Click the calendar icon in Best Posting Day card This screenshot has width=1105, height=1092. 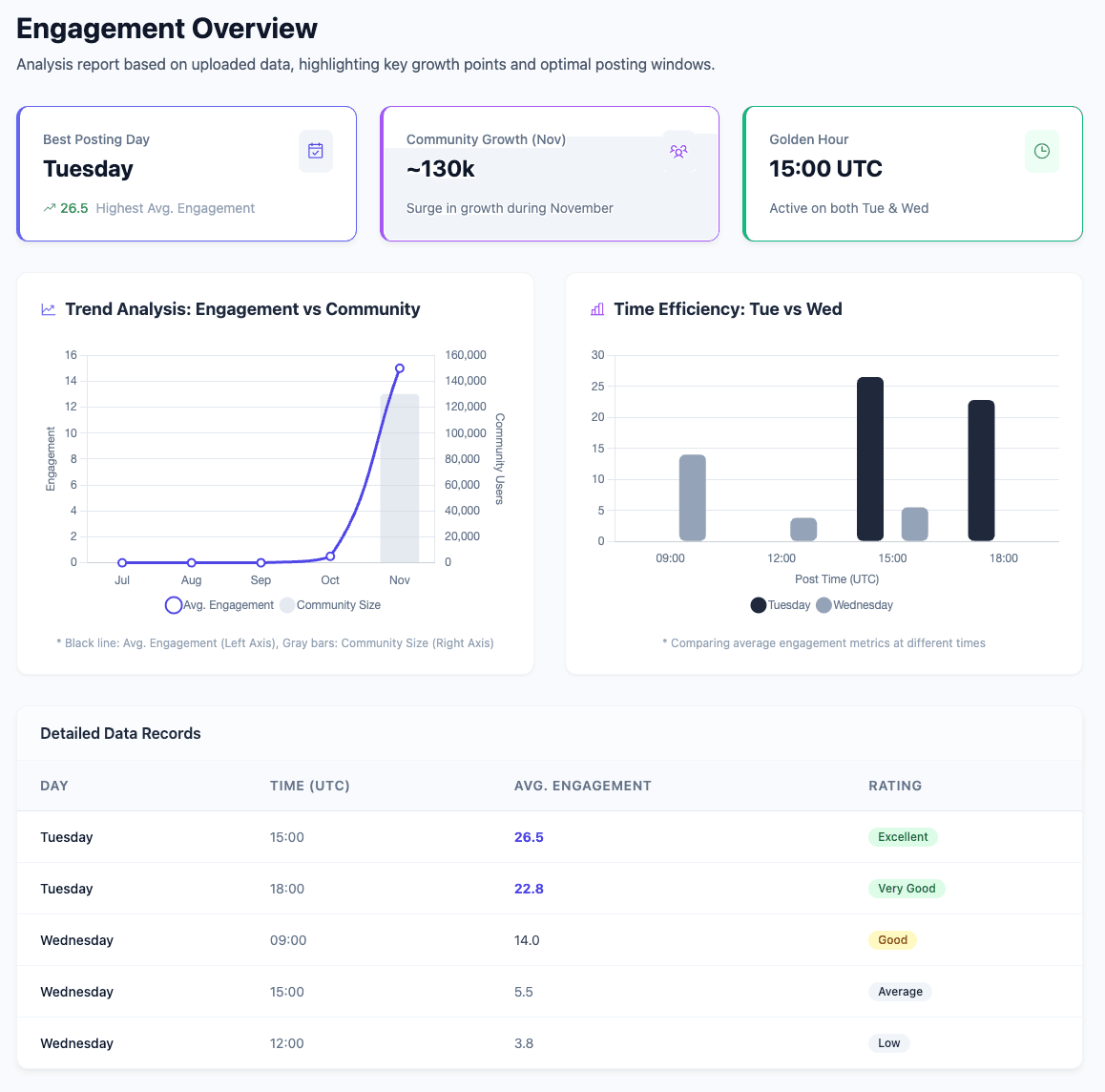316,151
